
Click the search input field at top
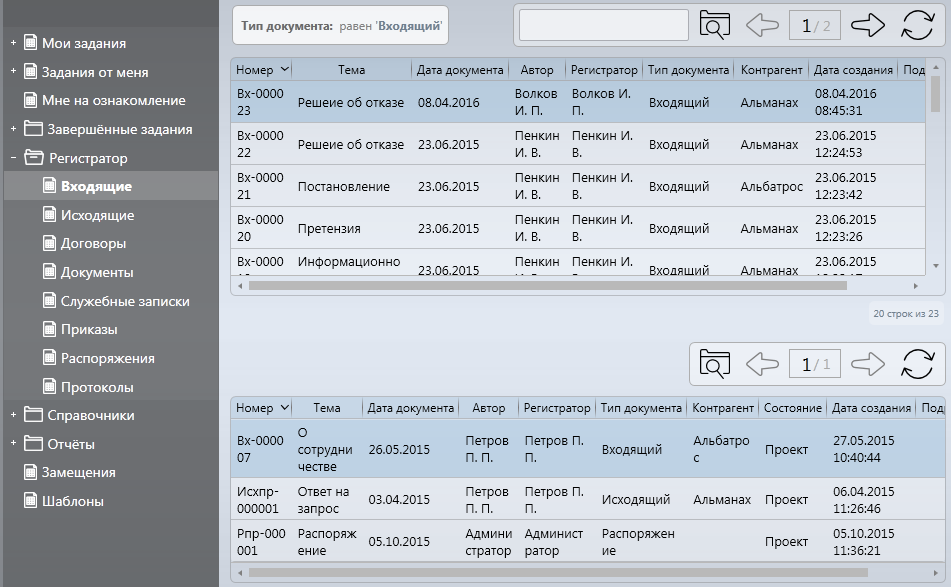click(x=604, y=25)
